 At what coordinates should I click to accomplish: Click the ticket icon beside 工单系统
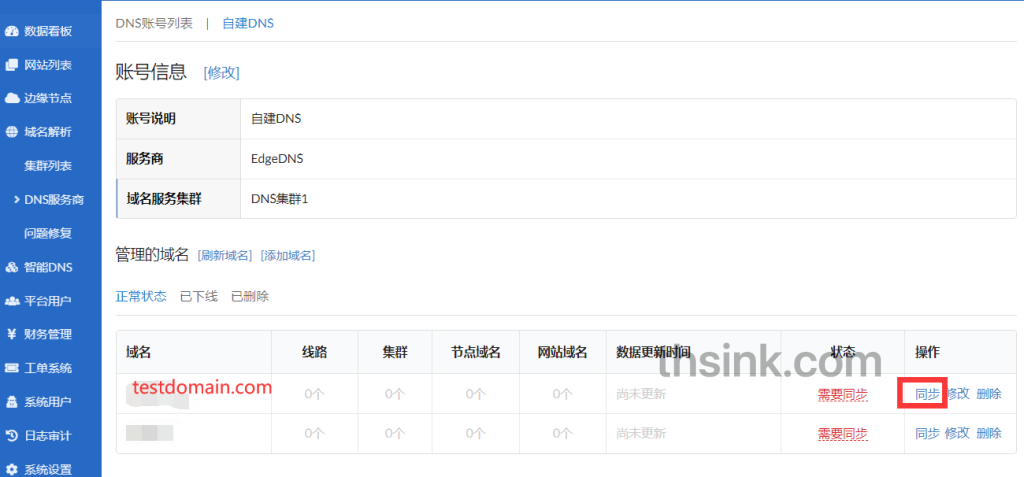click(x=11, y=368)
